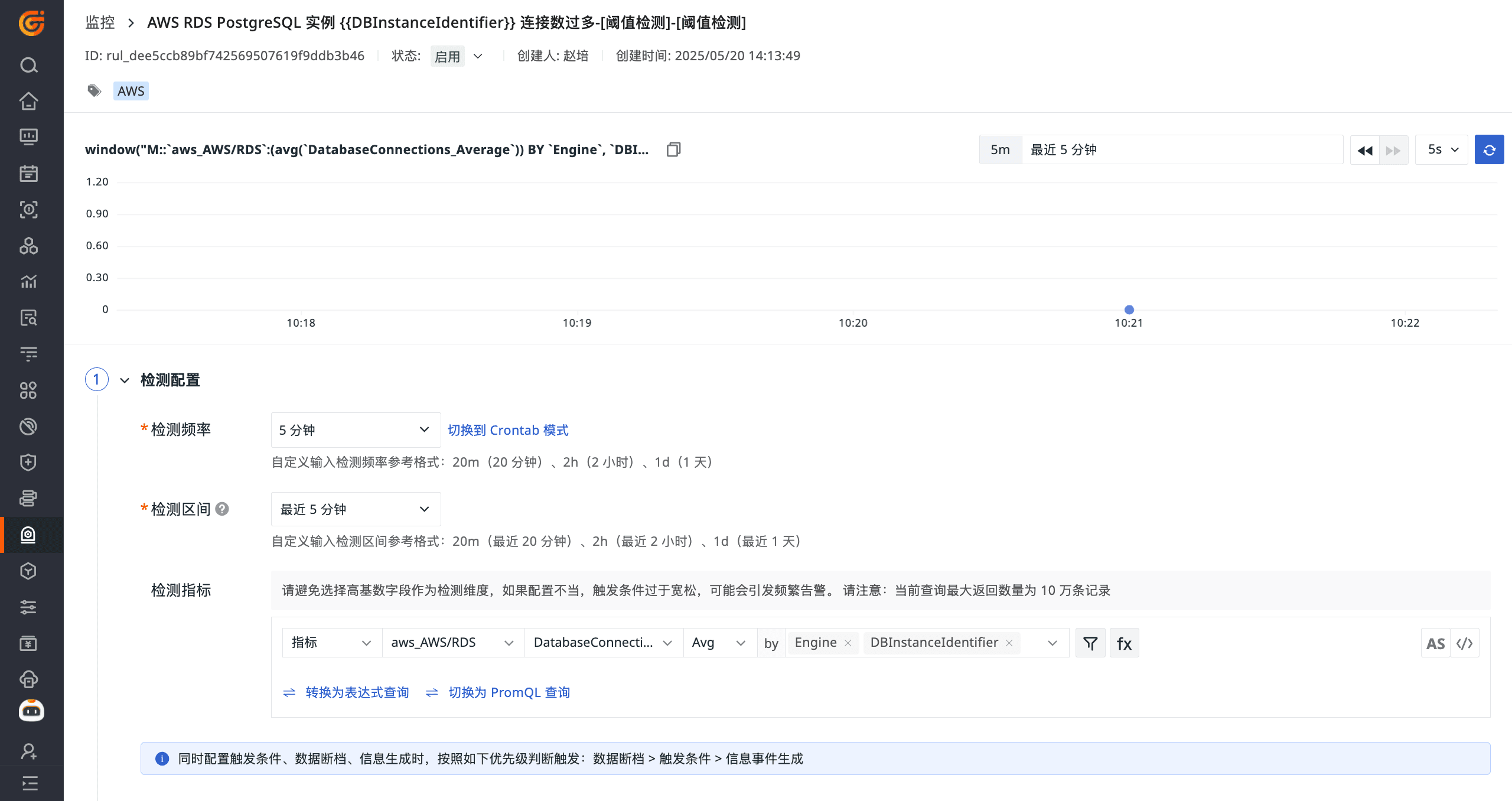Remove the DBInstanceIdentifier group-by tag
The height and width of the screenshot is (801, 1512).
1009,643
